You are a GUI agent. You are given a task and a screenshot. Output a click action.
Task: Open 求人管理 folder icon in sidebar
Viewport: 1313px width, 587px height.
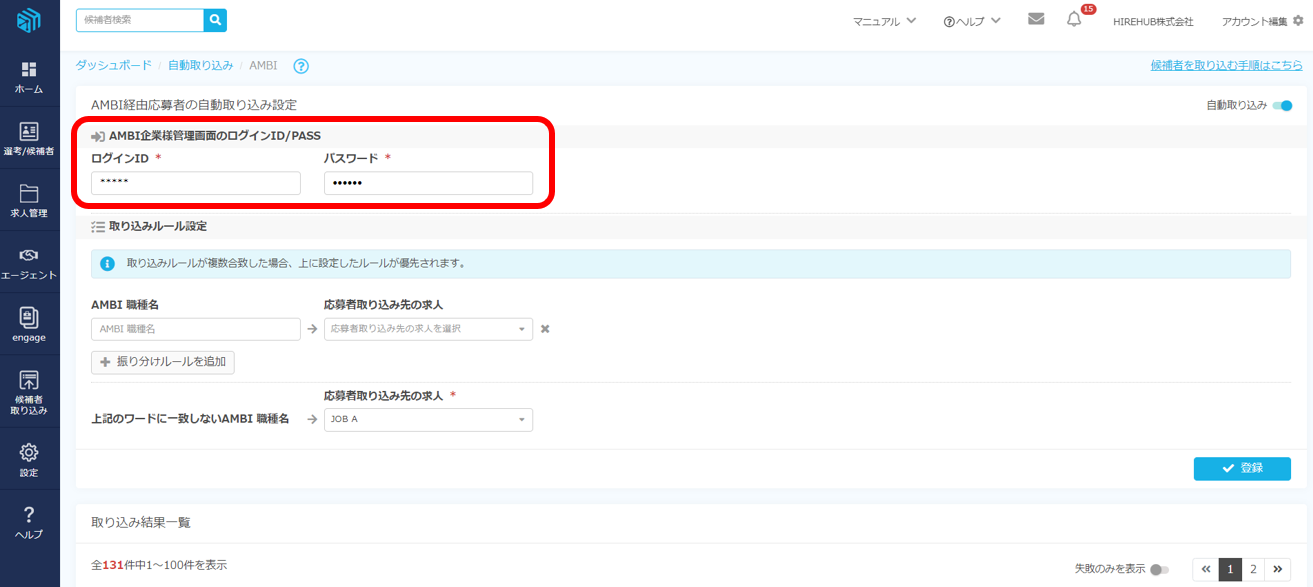29,201
